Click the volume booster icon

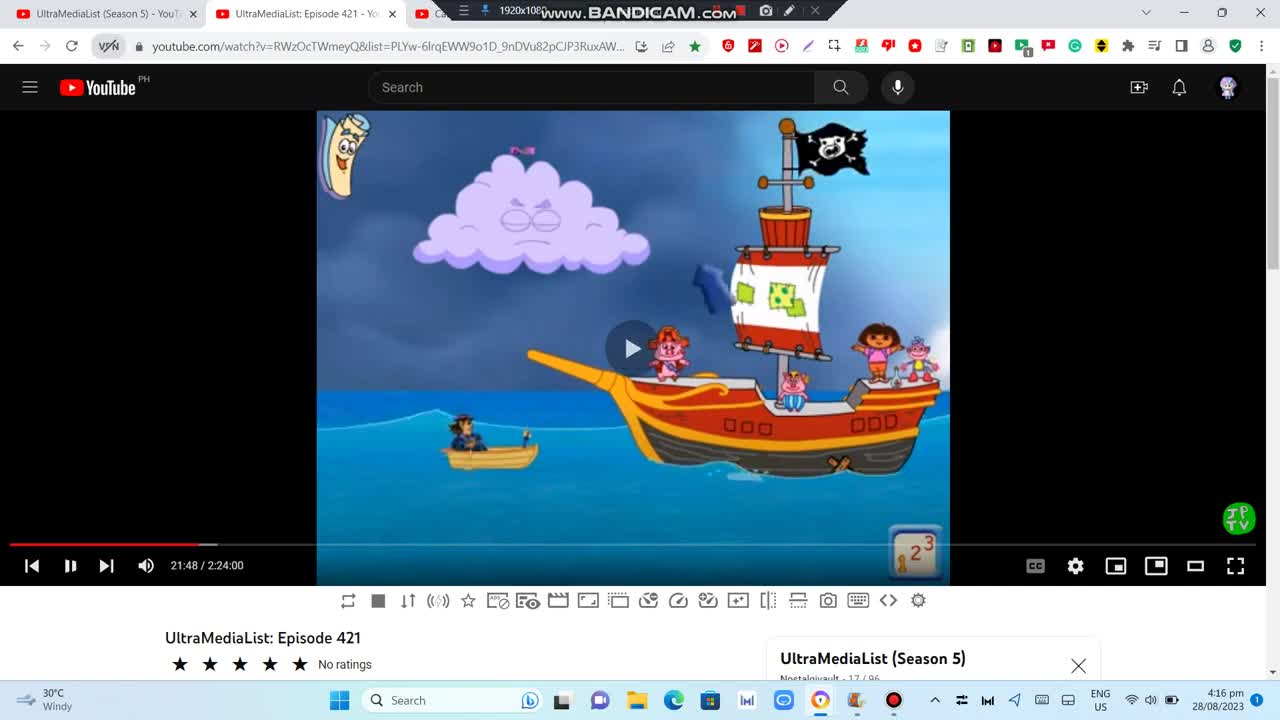click(438, 601)
